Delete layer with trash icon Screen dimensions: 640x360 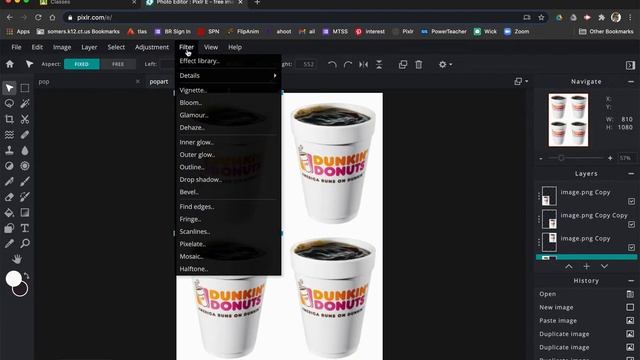[x=418, y=64]
